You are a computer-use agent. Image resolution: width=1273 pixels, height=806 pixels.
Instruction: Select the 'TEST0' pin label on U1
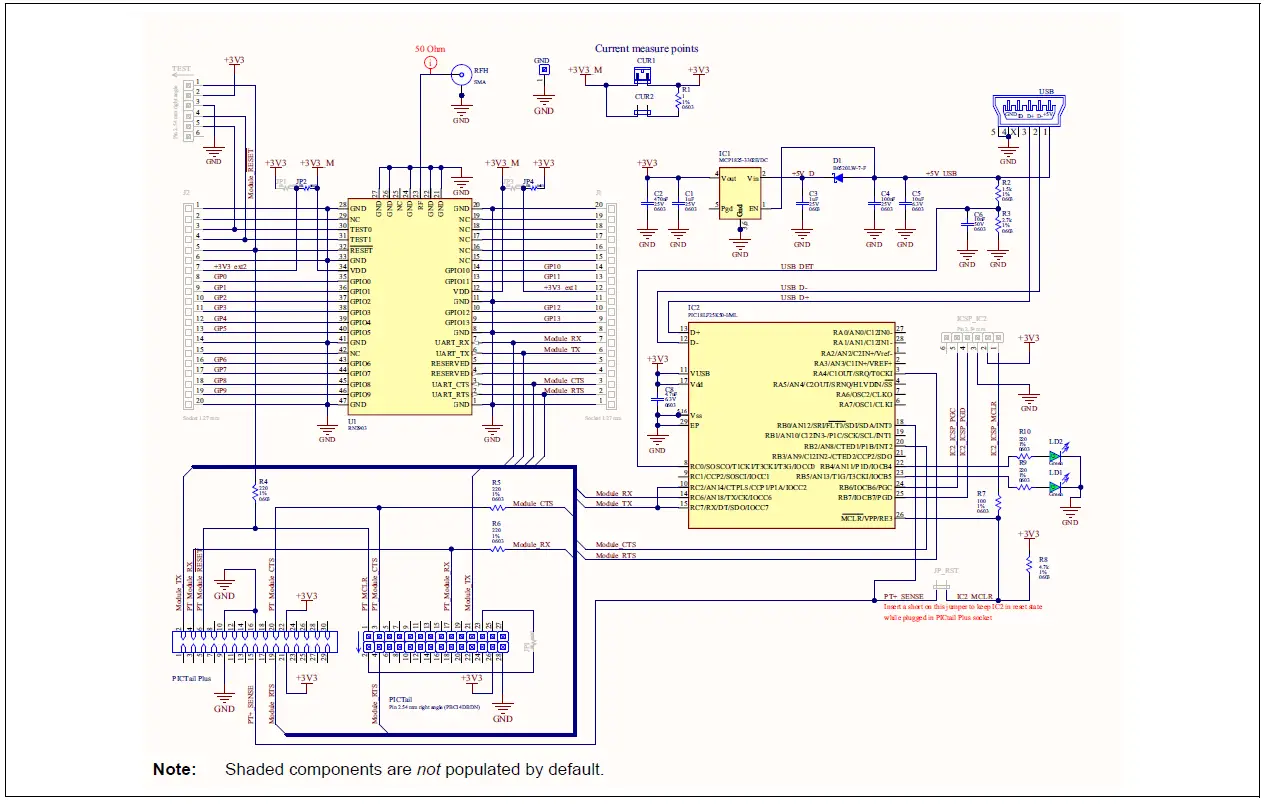coord(361,229)
